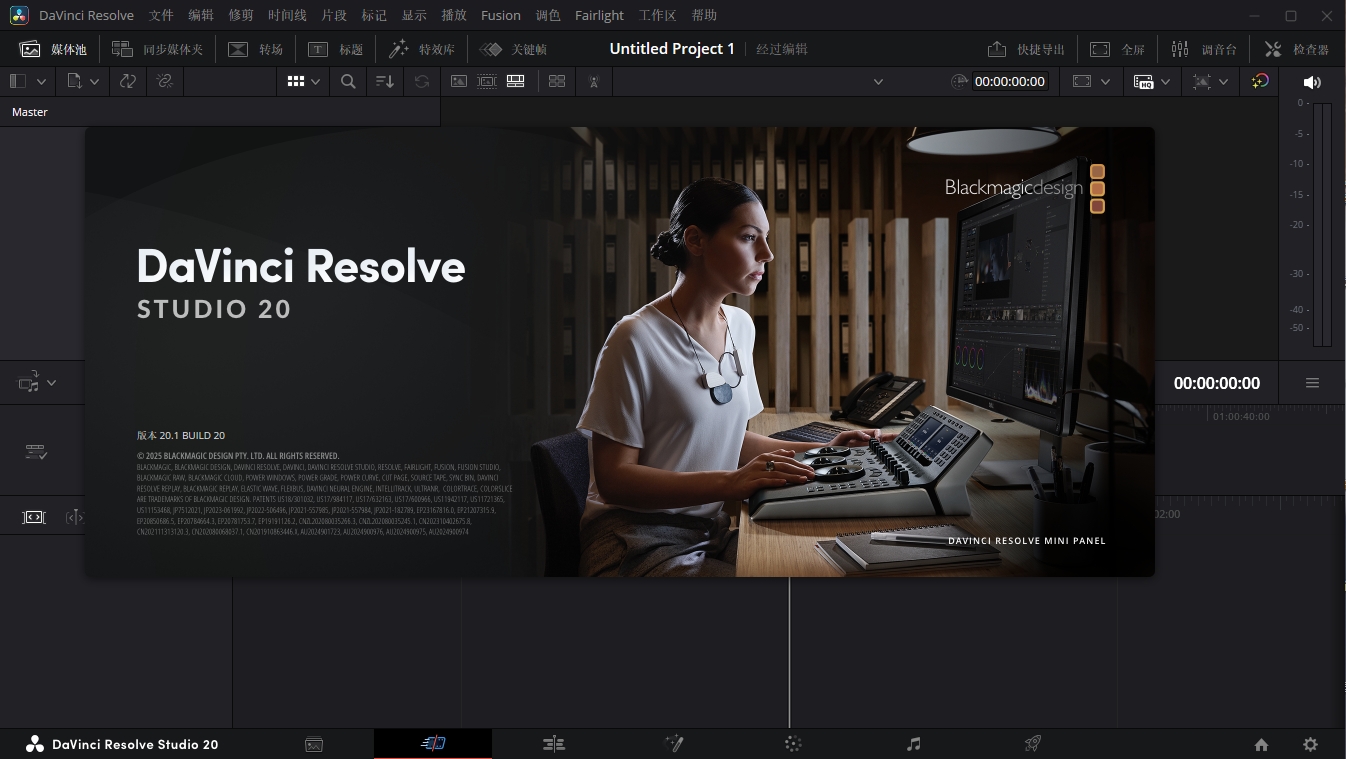Click the 全屏 full screen button
This screenshot has height=759, width=1346.
1117,49
